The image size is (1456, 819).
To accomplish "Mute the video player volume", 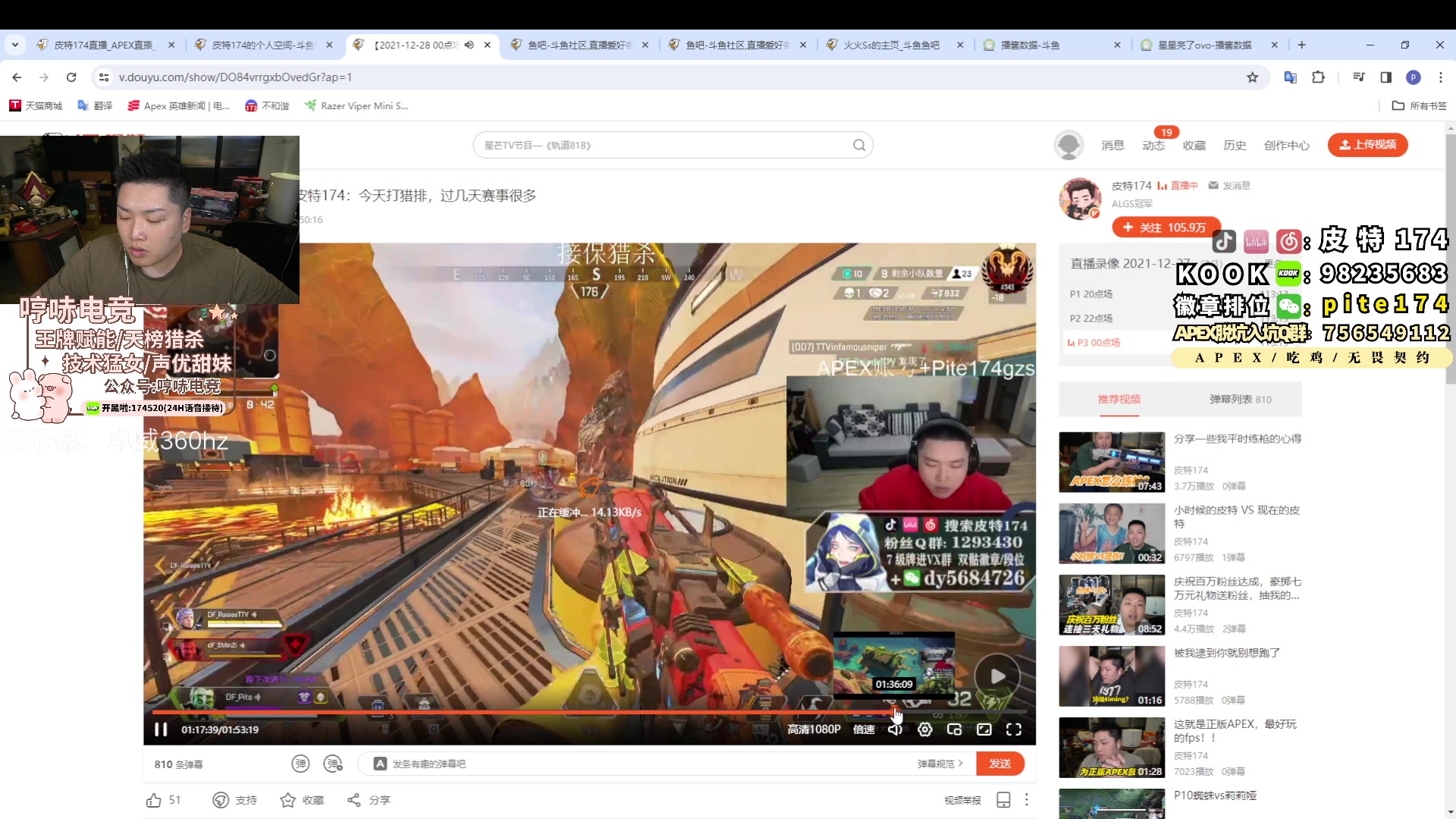I will [x=896, y=730].
